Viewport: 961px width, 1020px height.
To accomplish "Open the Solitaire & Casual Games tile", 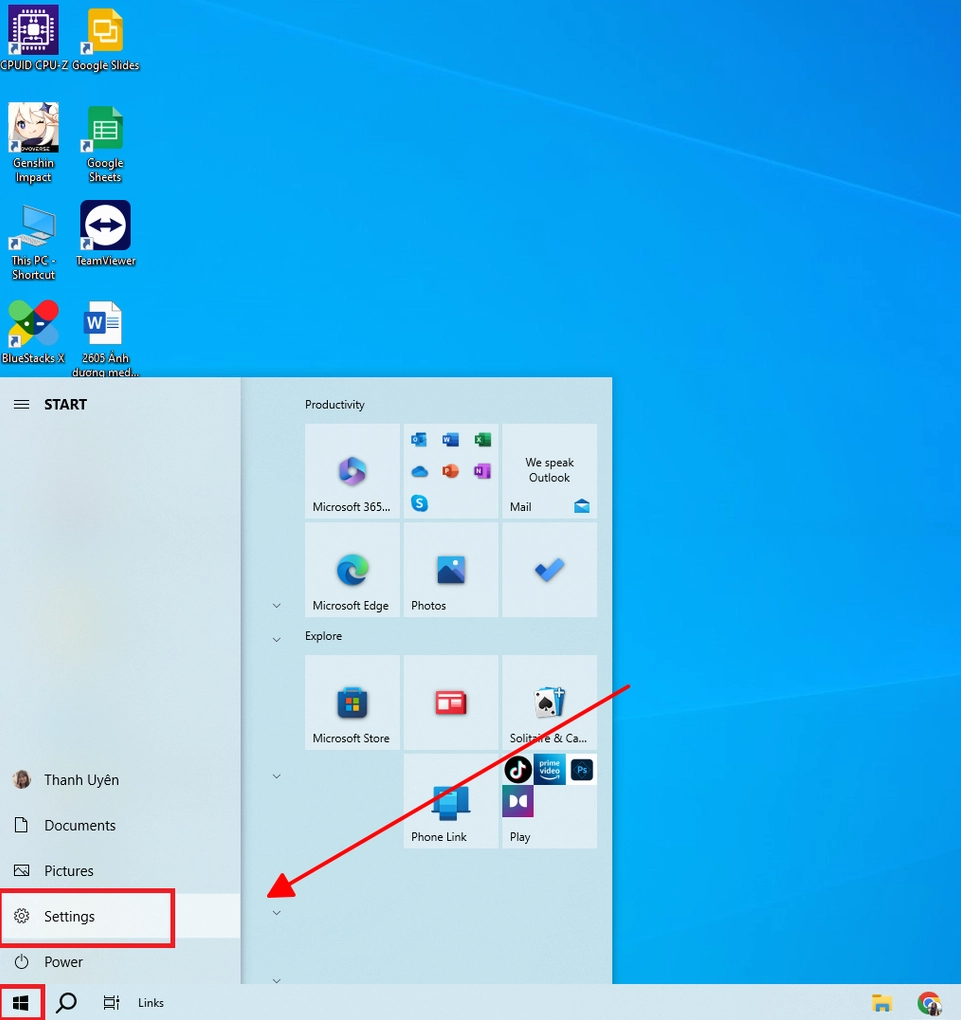I will point(549,702).
